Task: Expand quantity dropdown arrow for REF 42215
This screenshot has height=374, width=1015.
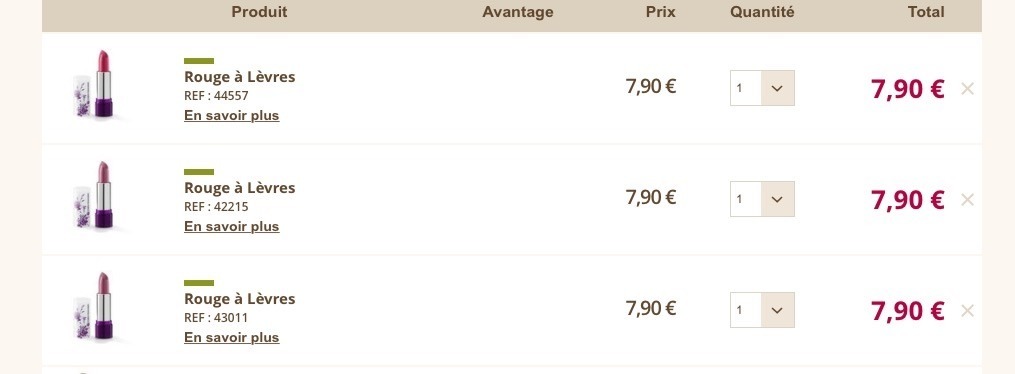Action: pos(777,199)
